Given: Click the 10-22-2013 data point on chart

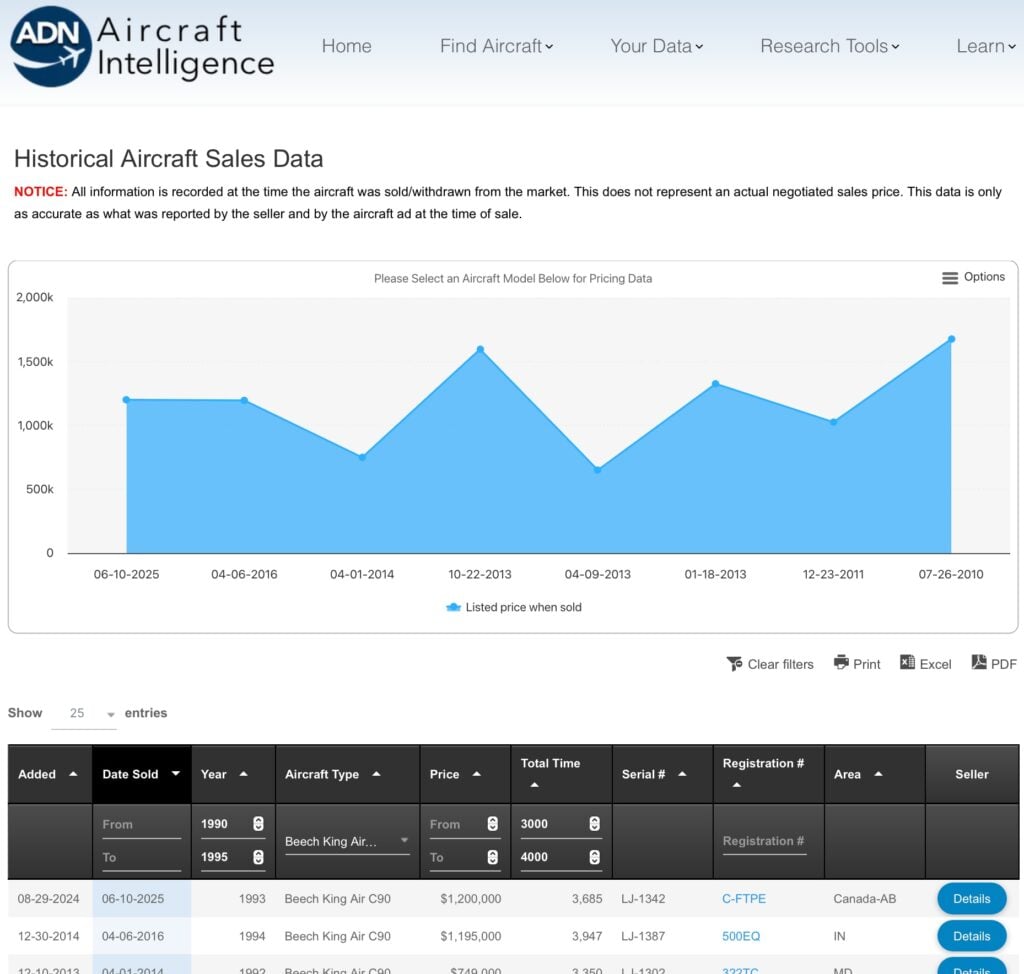Looking at the screenshot, I should point(480,349).
